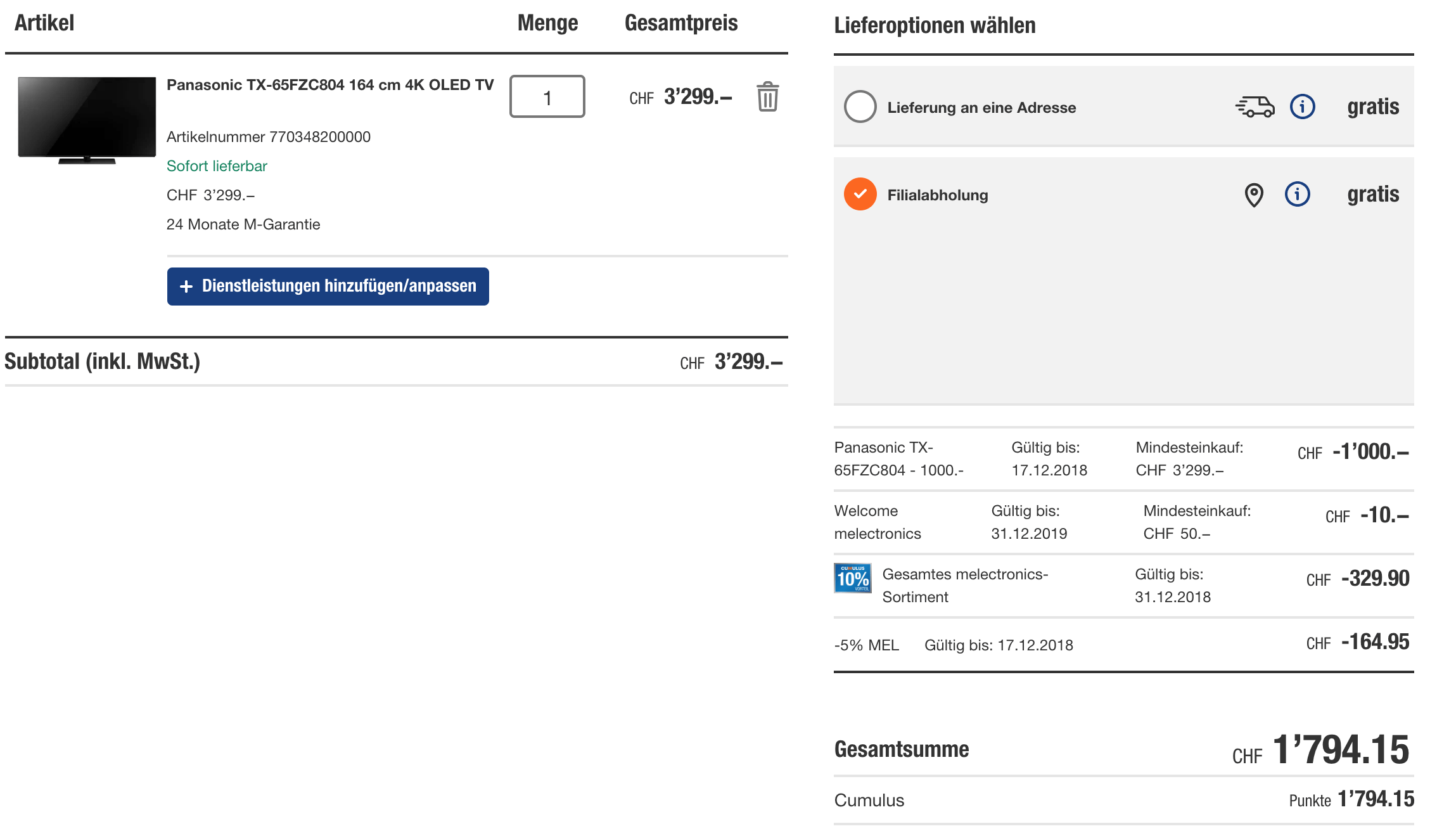The image size is (1456, 838).
Task: Click the Lieferung an eine Adresse label
Action: pyautogui.click(x=981, y=108)
